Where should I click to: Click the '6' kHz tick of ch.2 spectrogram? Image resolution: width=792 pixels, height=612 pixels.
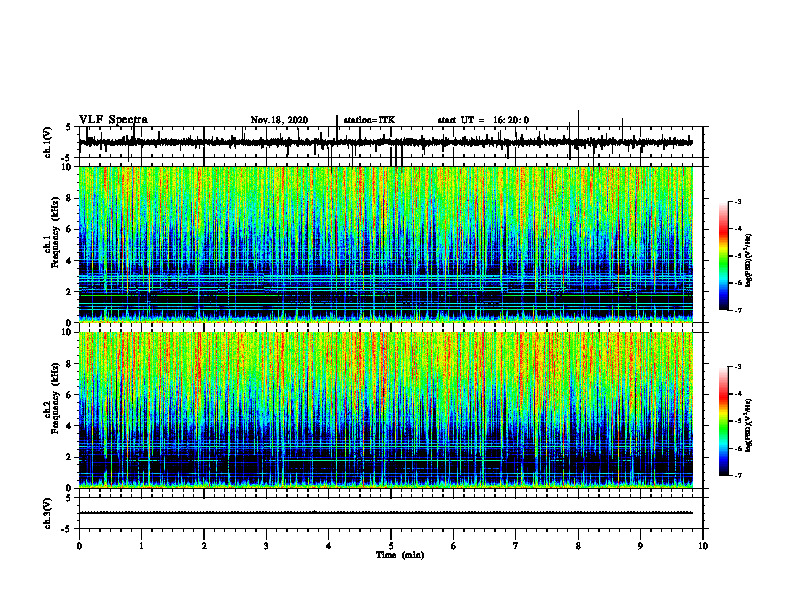point(70,395)
